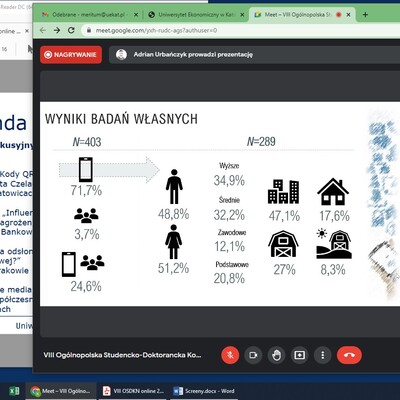Open a new Chrome tab
This screenshot has width=400, height=400.
(365, 15)
